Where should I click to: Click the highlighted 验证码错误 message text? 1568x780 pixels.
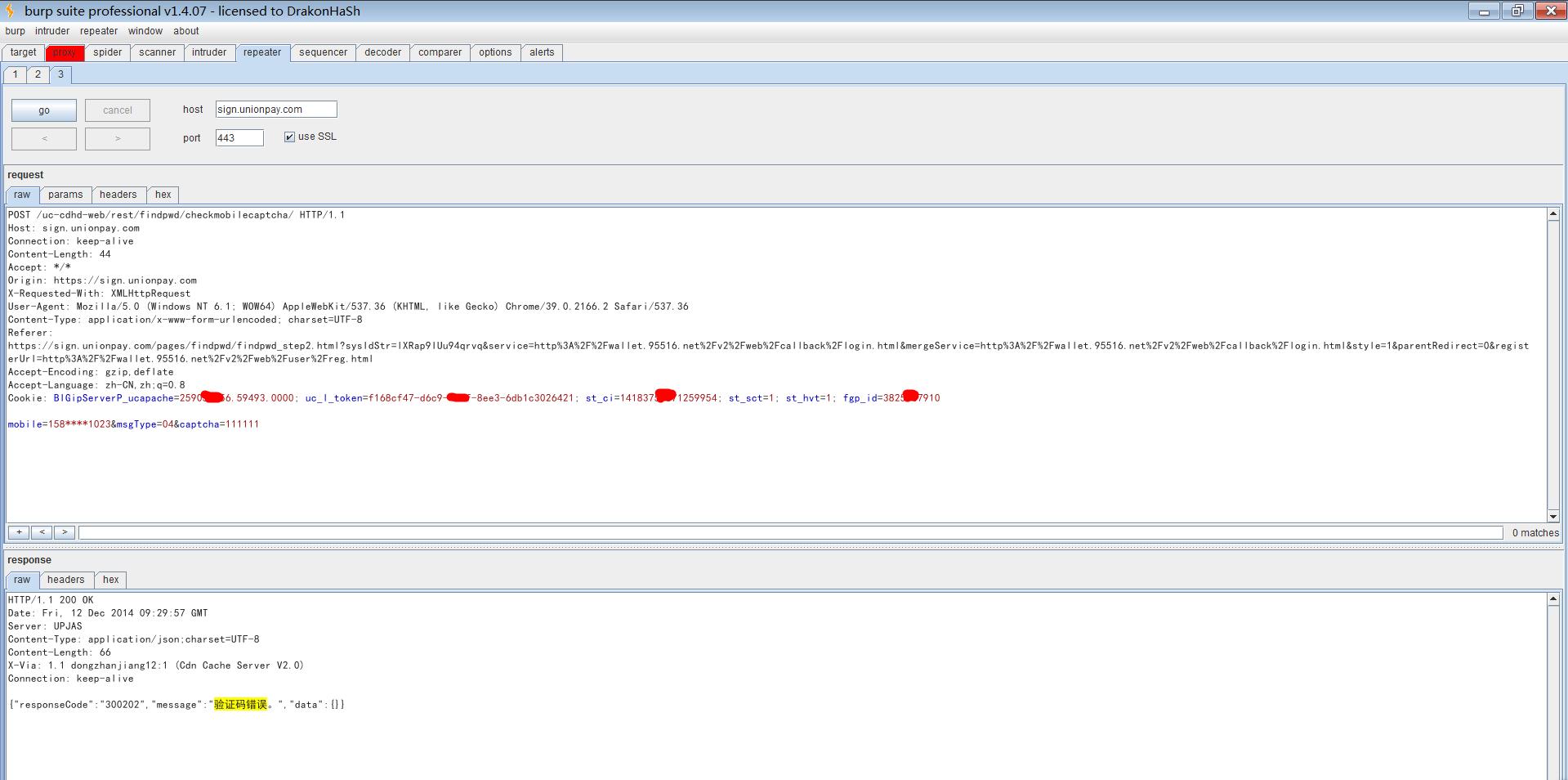tap(241, 705)
